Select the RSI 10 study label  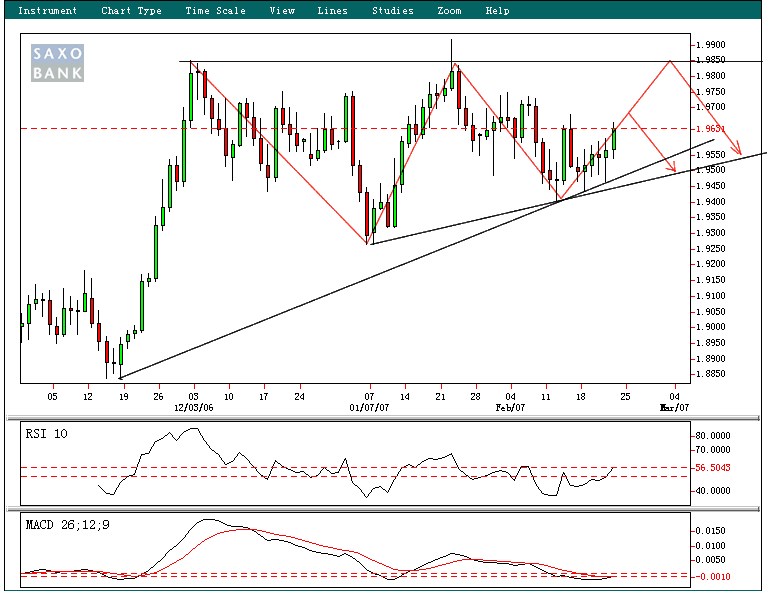pos(46,434)
